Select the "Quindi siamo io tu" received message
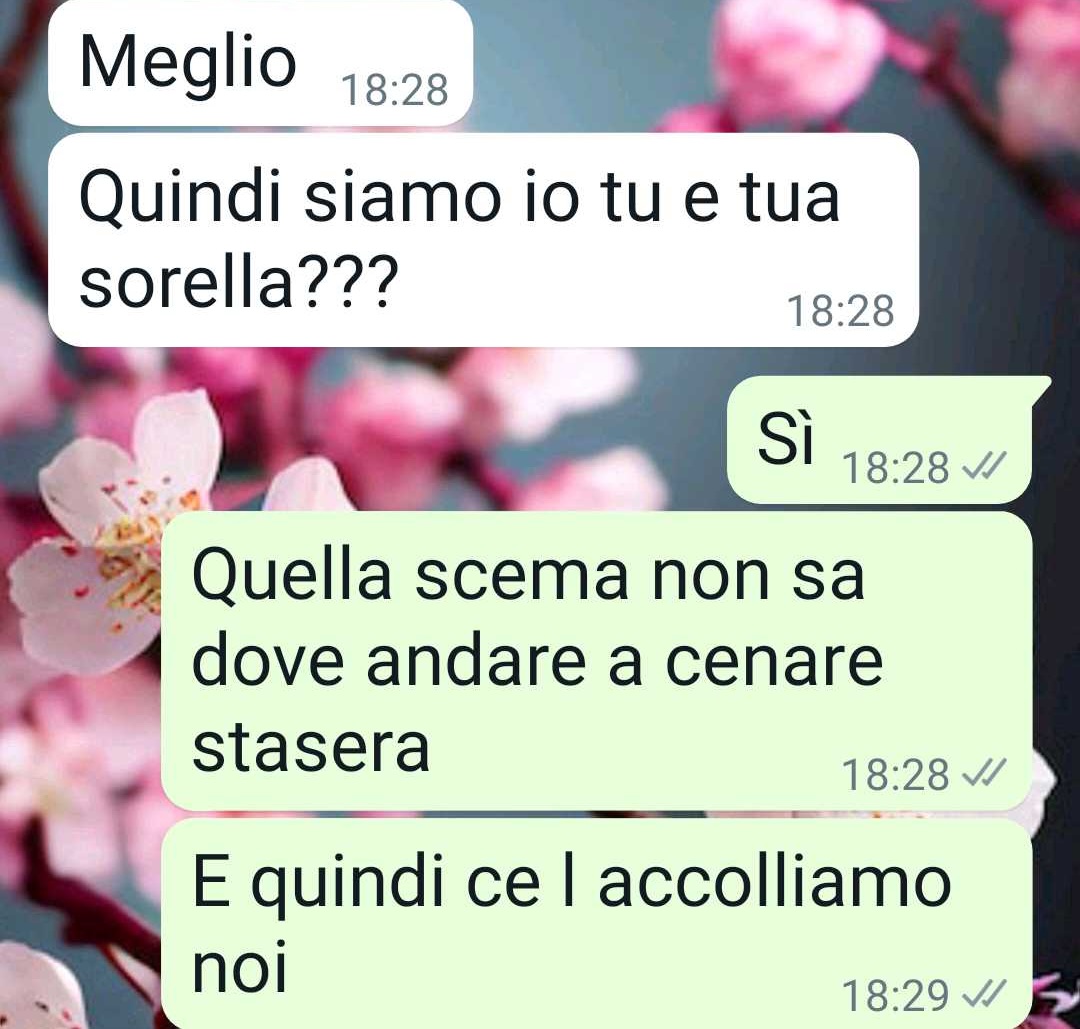Viewport: 1080px width, 1029px height. click(x=484, y=240)
